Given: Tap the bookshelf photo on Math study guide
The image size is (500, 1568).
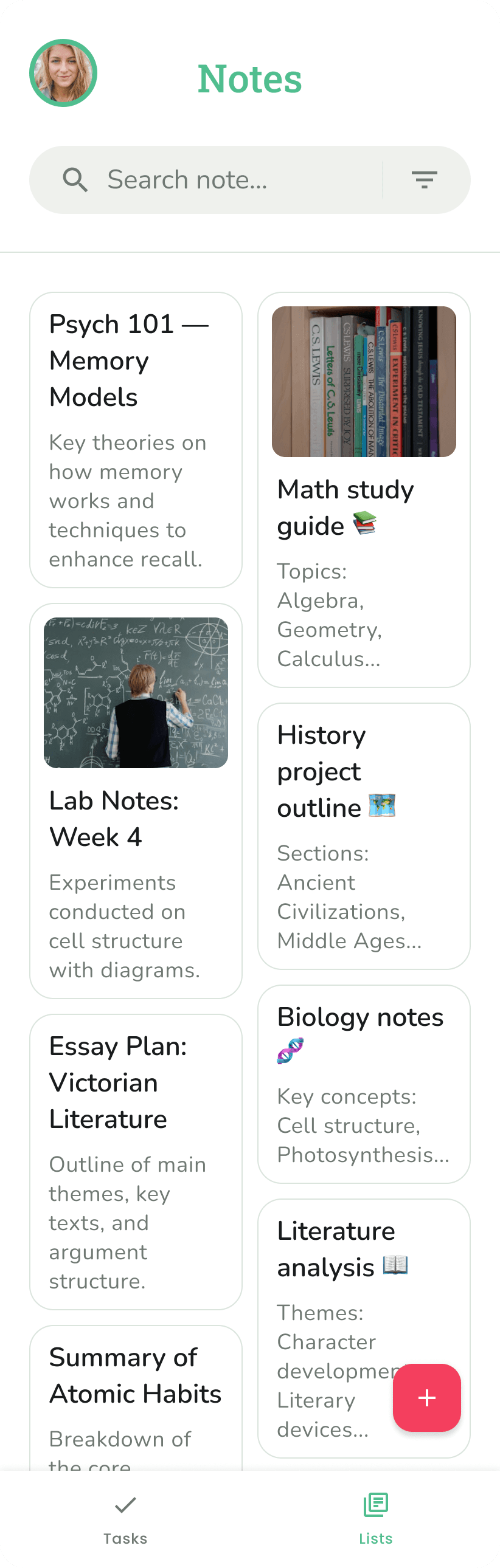Looking at the screenshot, I should click(364, 380).
